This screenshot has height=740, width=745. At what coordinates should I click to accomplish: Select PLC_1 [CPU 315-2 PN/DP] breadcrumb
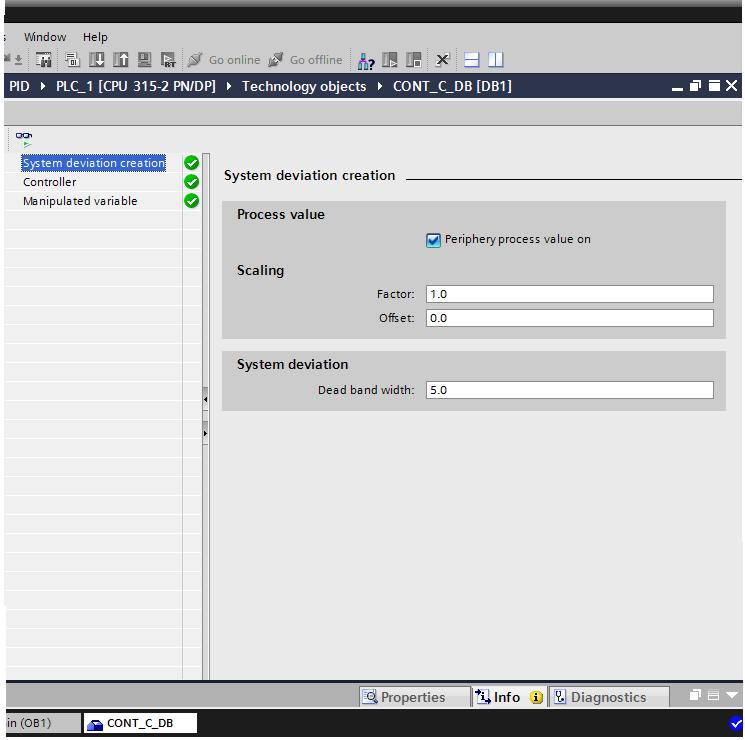tap(136, 86)
